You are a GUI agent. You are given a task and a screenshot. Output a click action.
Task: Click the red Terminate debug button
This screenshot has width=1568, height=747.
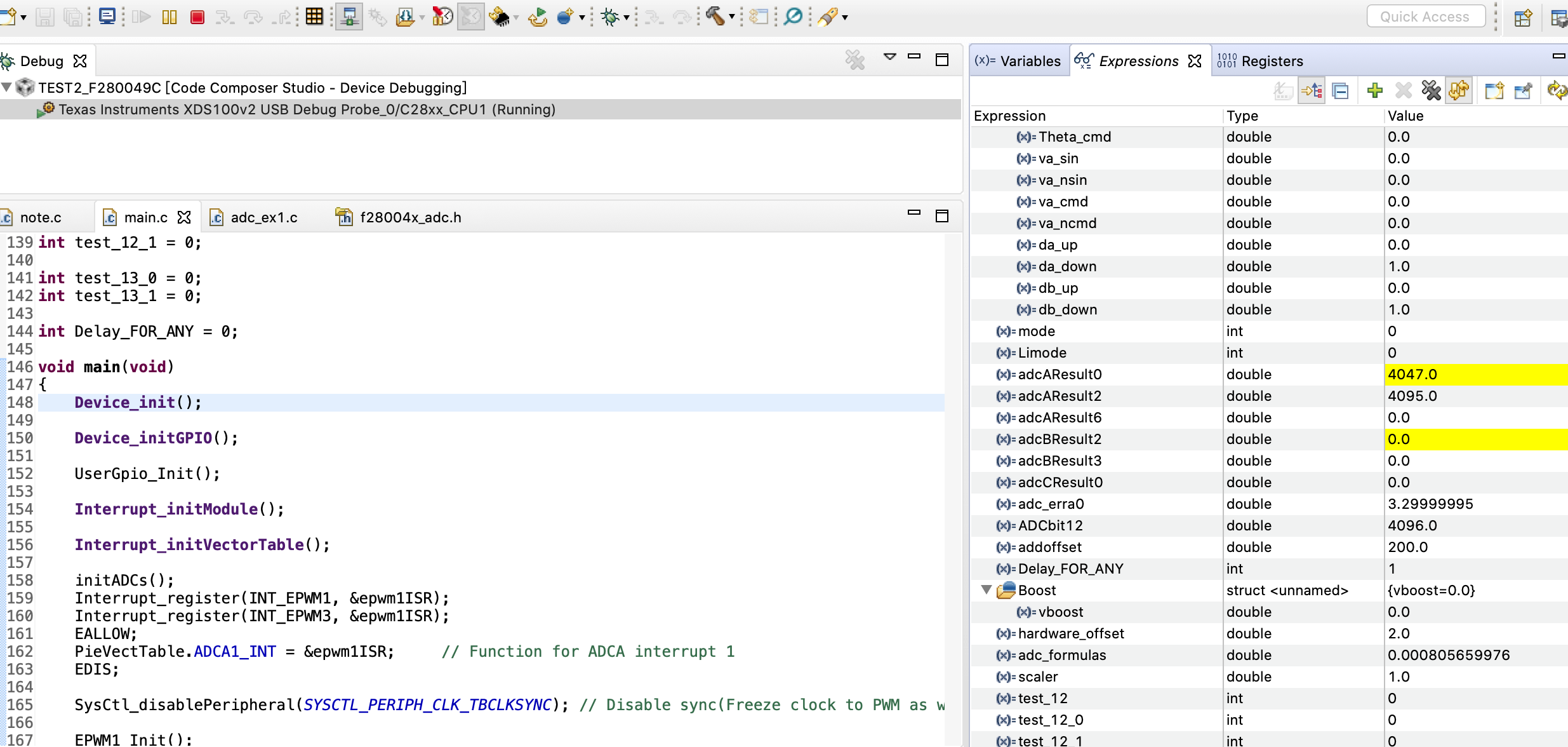tap(197, 17)
